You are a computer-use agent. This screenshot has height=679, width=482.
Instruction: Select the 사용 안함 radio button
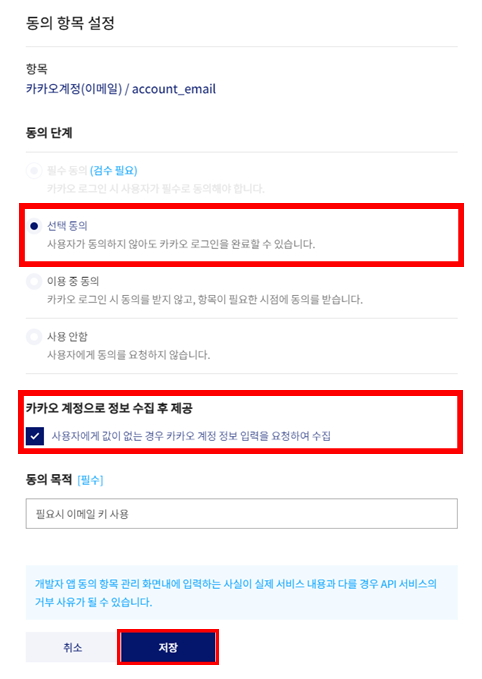[x=34, y=337]
